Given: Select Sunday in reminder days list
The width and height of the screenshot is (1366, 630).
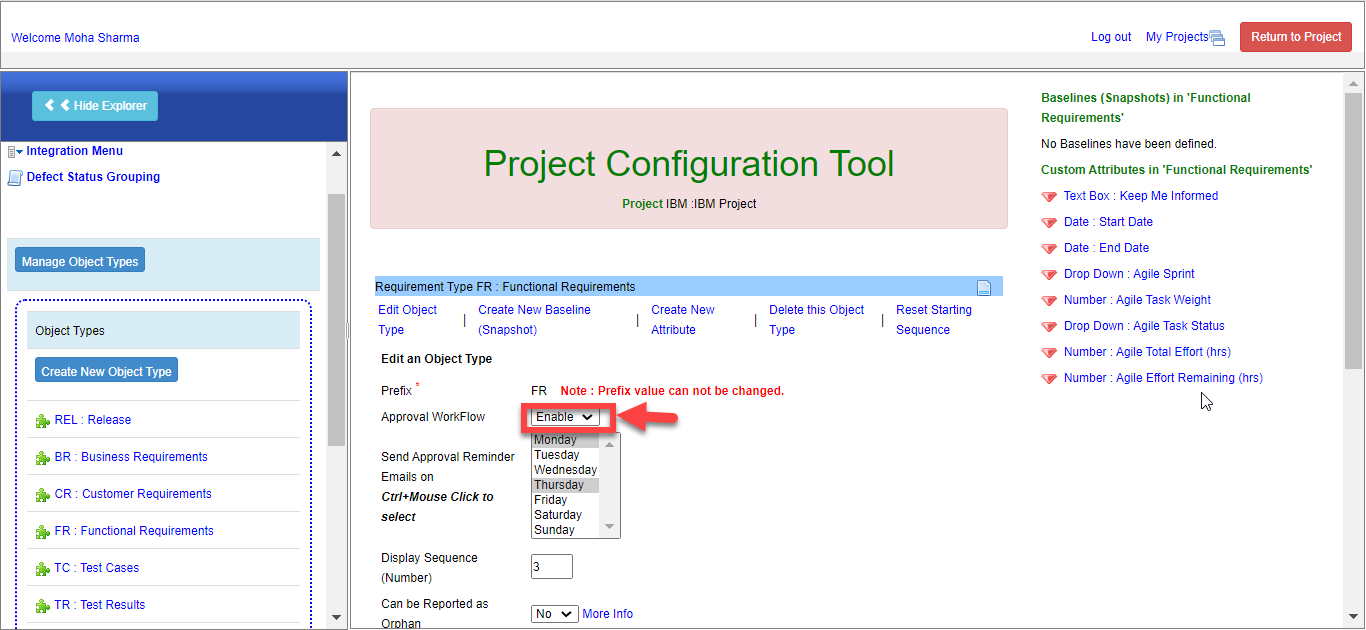Looking at the screenshot, I should tap(566, 530).
